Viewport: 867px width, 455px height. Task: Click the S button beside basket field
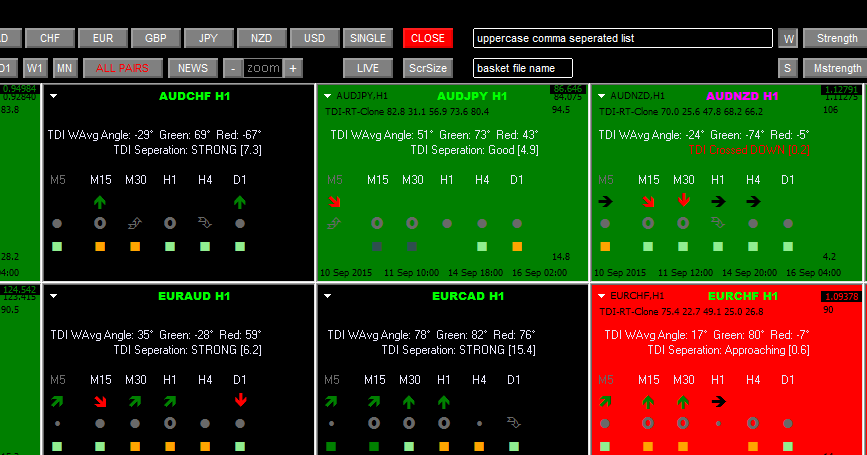[x=788, y=68]
